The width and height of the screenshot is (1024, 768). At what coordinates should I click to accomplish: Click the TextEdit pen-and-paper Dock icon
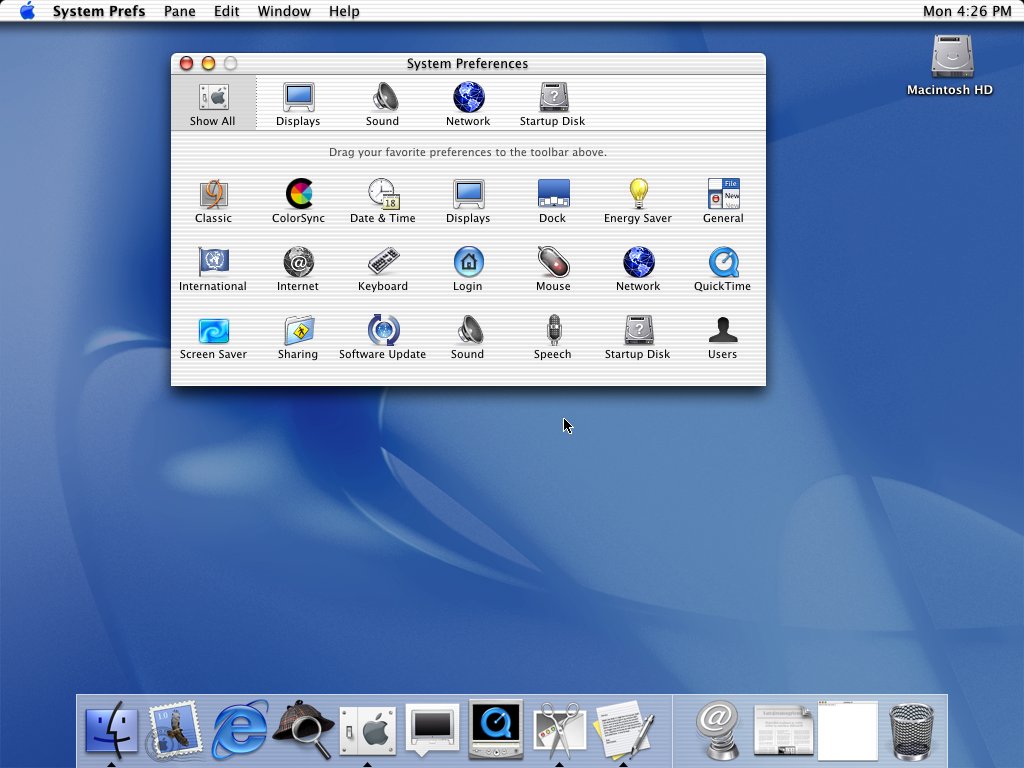point(624,730)
